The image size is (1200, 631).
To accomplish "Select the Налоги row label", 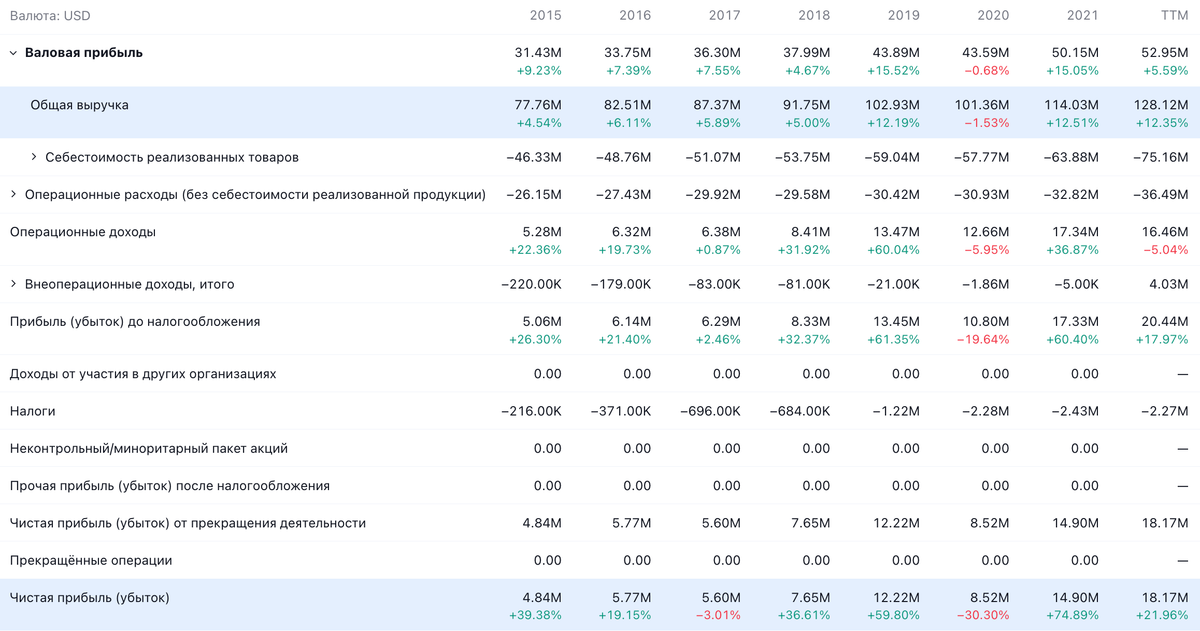I will (32, 411).
